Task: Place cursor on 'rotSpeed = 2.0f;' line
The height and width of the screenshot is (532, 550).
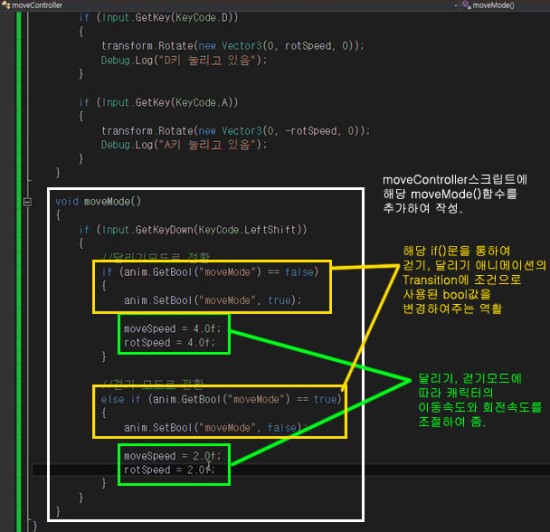Action: click(x=169, y=470)
